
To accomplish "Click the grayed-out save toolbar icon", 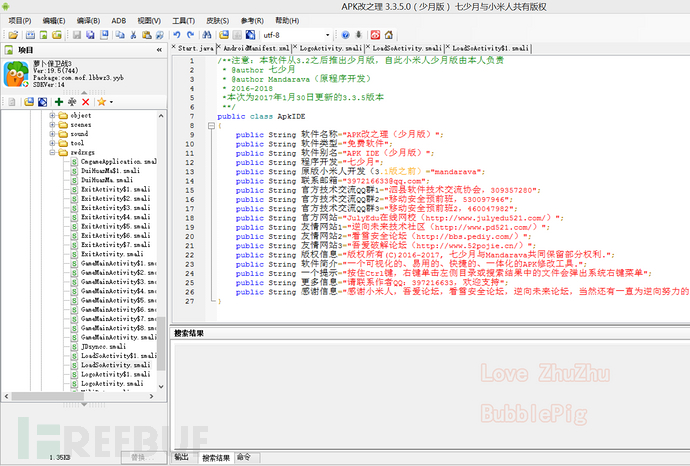I will coord(77,35).
